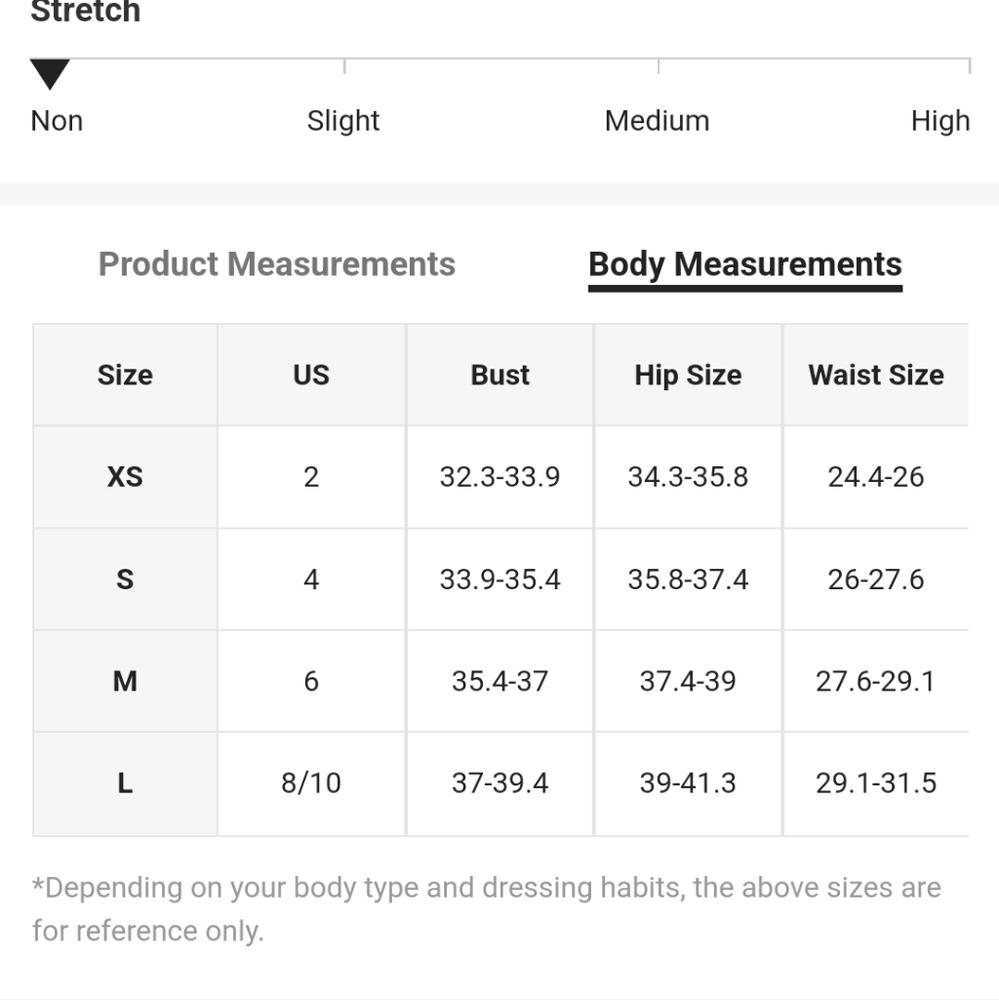Viewport: 999px width, 1000px height.
Task: Click the black stretch indicator triangle
Action: 50,74
